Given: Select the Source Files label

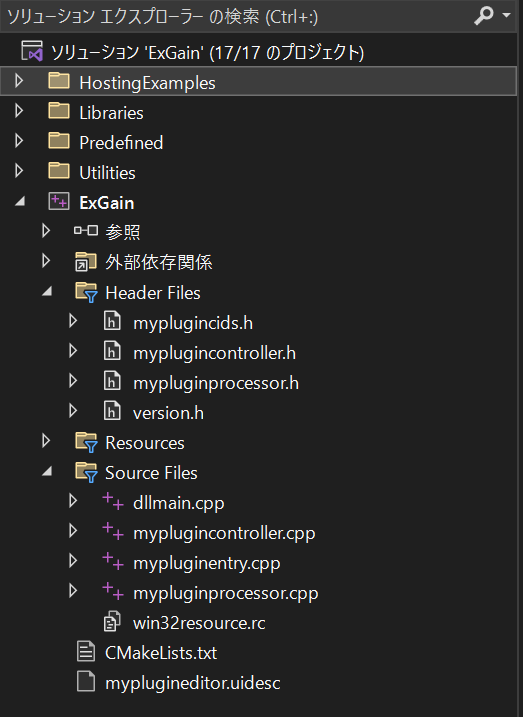Looking at the screenshot, I should (151, 473).
